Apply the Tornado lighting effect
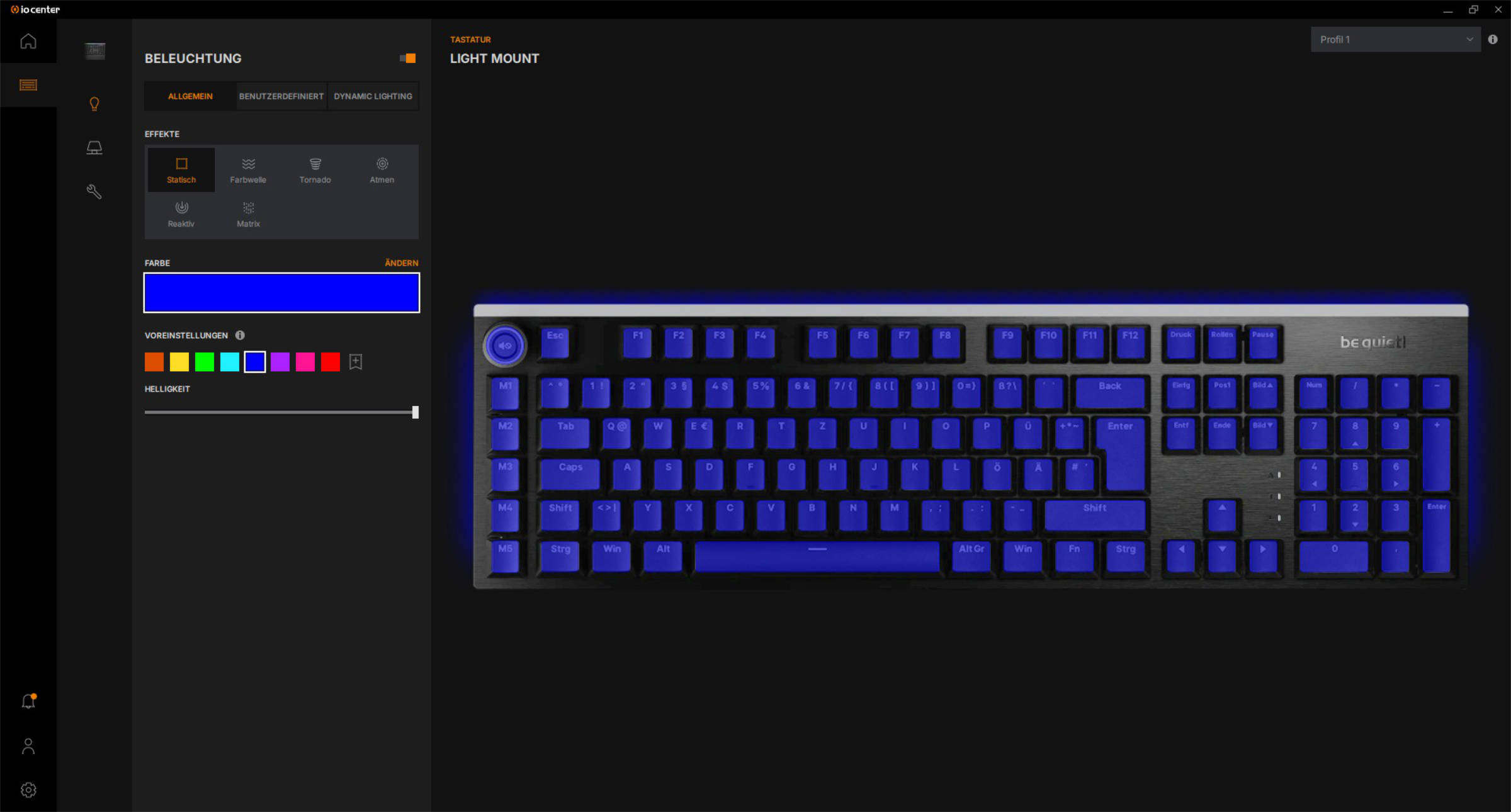This screenshot has width=1511, height=812. 315,170
